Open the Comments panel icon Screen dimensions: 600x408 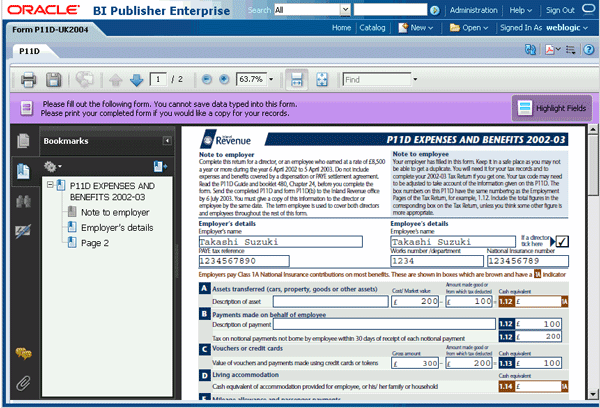(24, 353)
